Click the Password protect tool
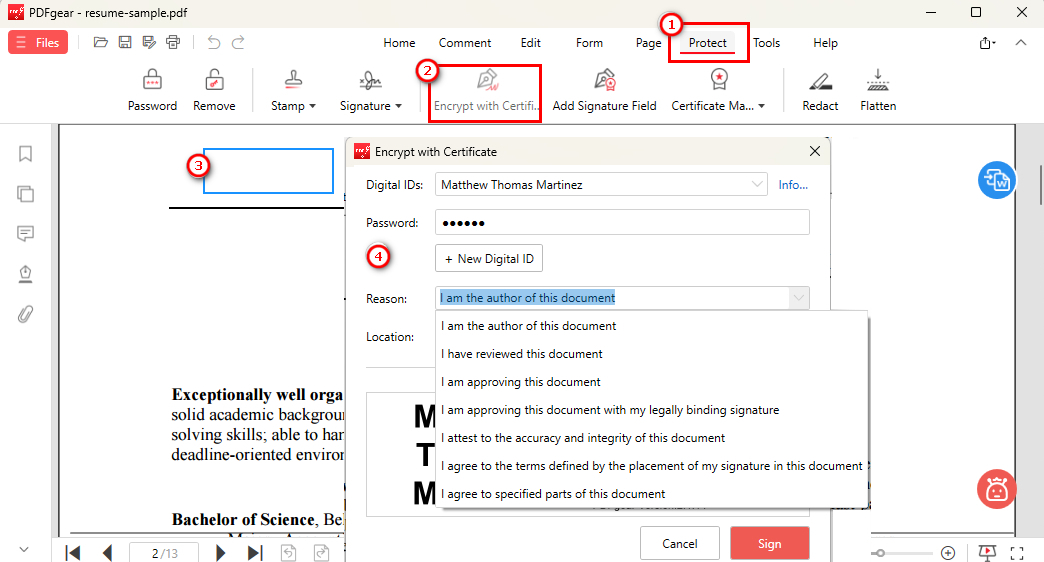1044x562 pixels. point(152,90)
